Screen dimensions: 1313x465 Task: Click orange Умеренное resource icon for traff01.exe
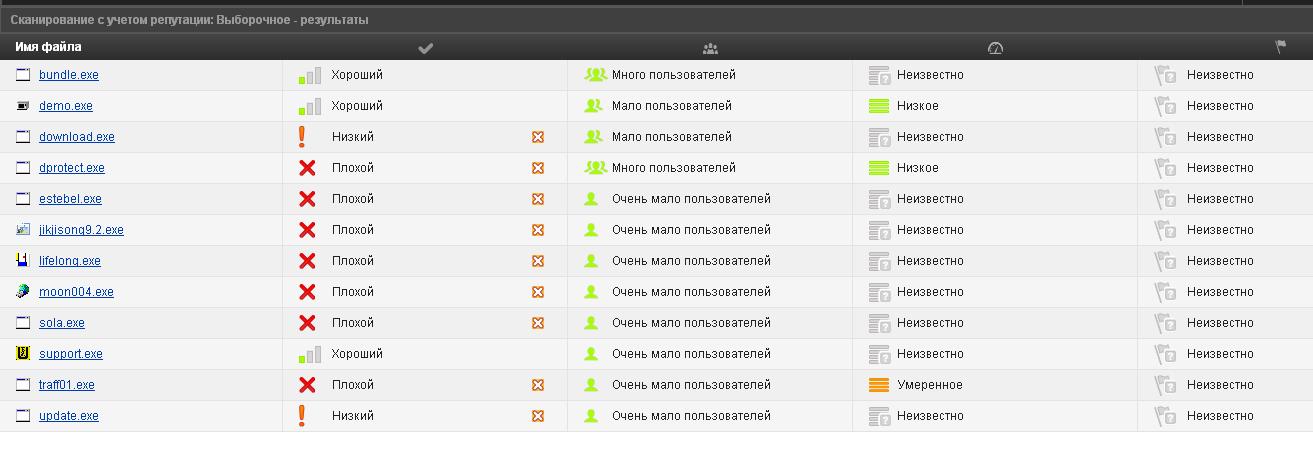(x=879, y=385)
